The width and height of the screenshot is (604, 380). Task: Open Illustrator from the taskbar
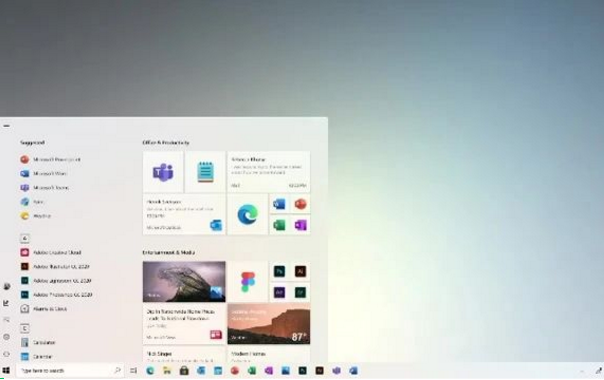click(x=319, y=370)
